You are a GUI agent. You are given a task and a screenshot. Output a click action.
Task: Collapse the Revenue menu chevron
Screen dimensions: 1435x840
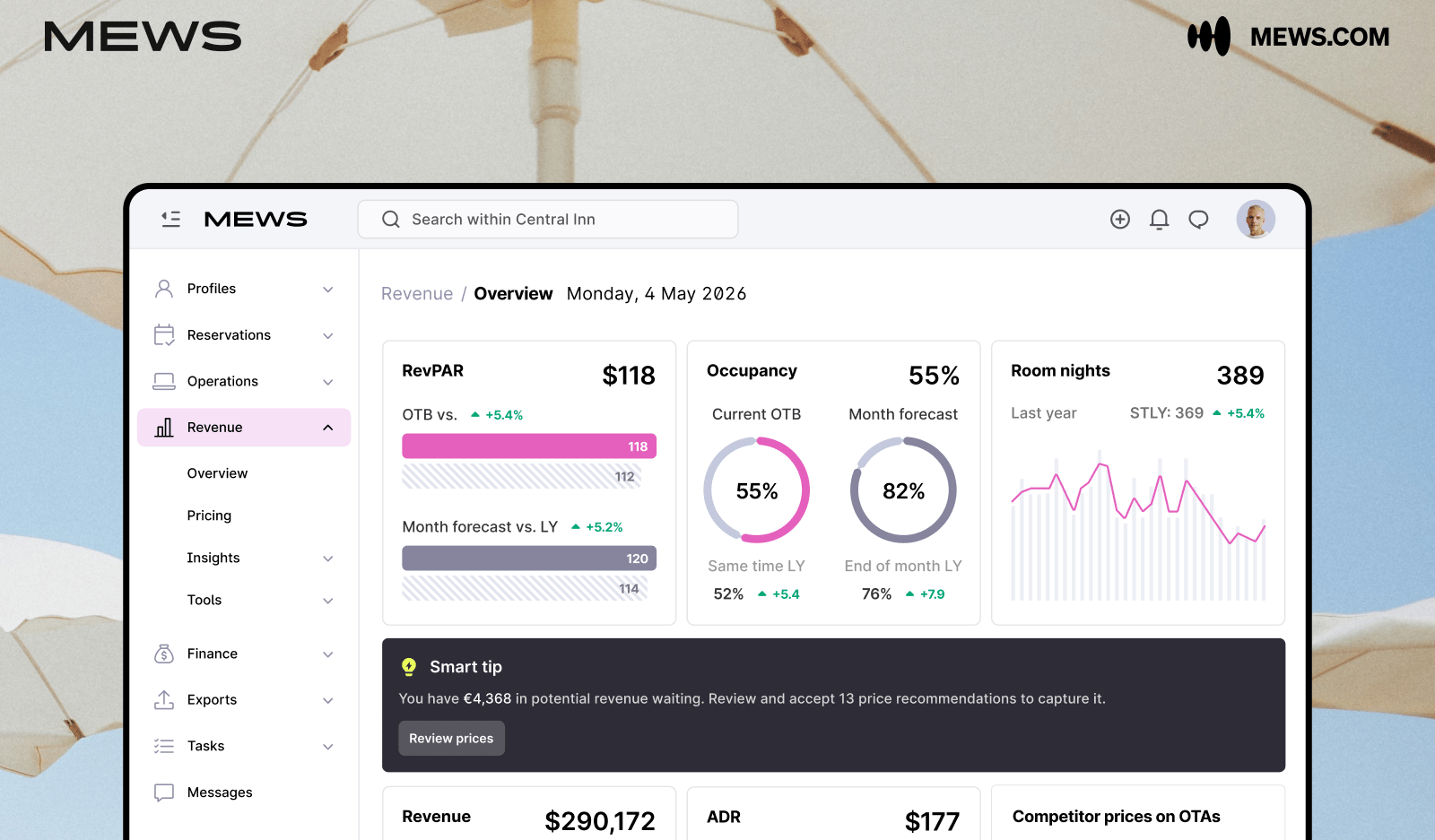328,428
